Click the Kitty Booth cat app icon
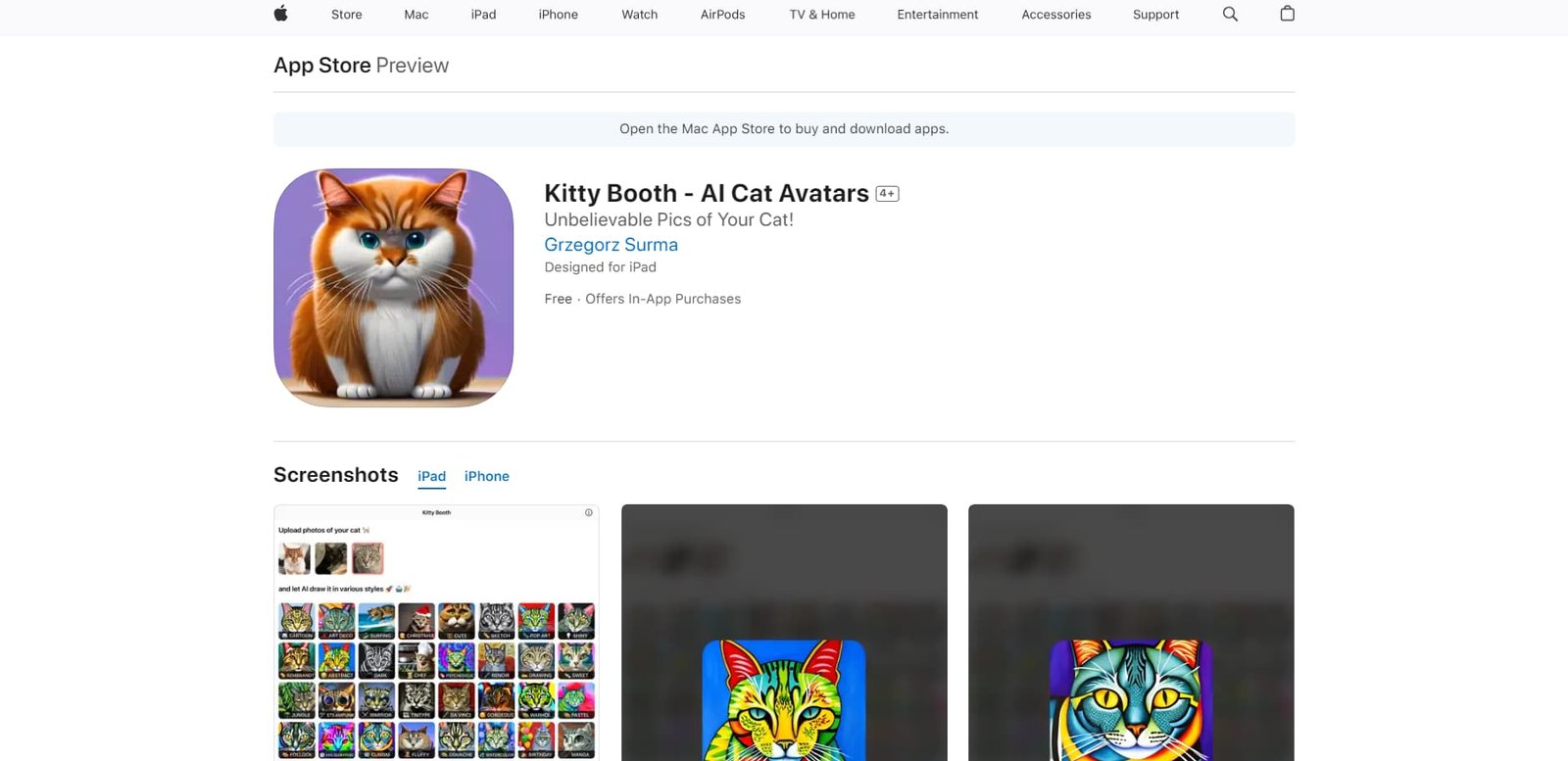 point(394,288)
